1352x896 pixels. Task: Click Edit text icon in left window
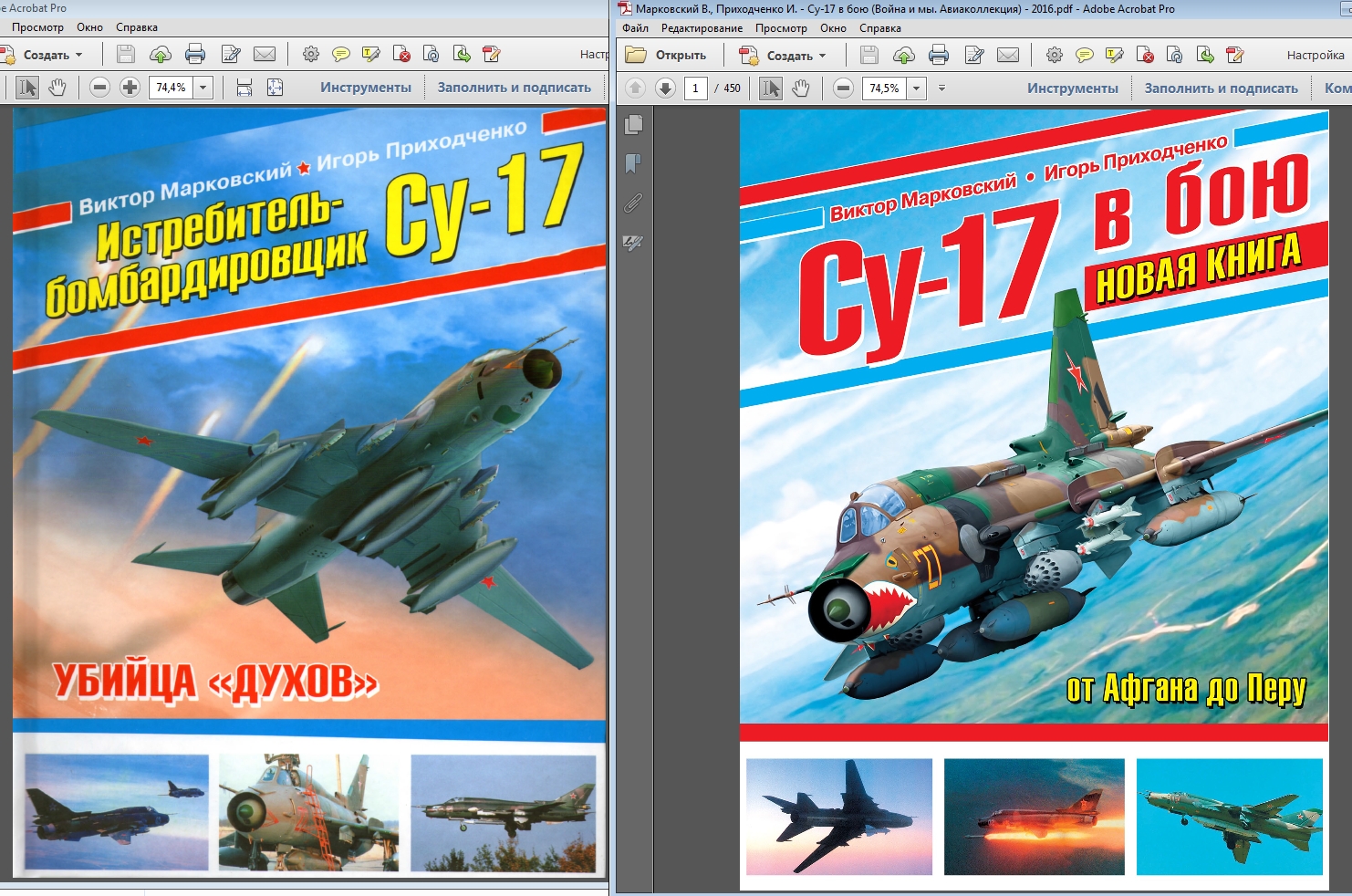coord(231,54)
